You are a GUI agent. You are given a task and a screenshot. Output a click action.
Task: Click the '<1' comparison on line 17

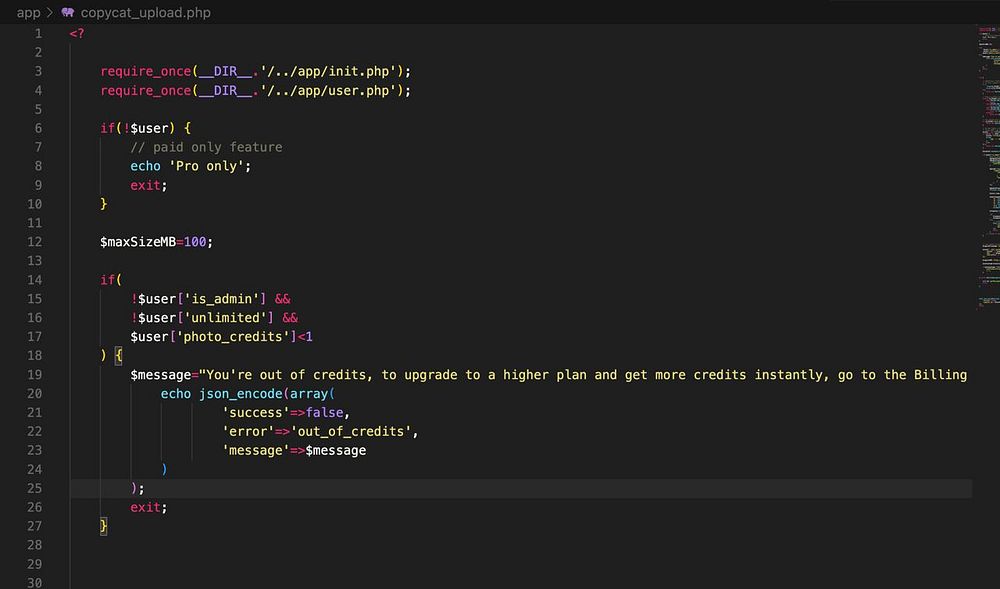click(x=305, y=337)
